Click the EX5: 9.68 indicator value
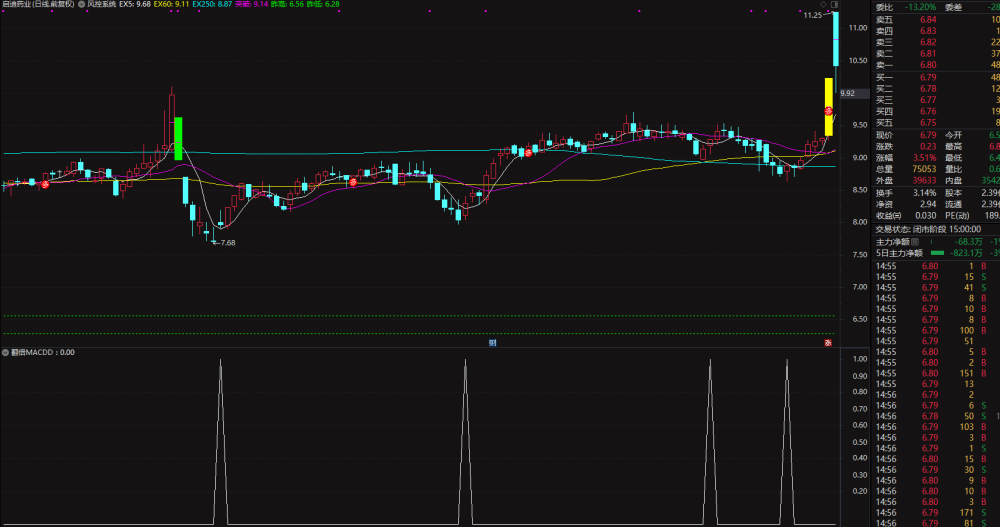 [135, 4]
